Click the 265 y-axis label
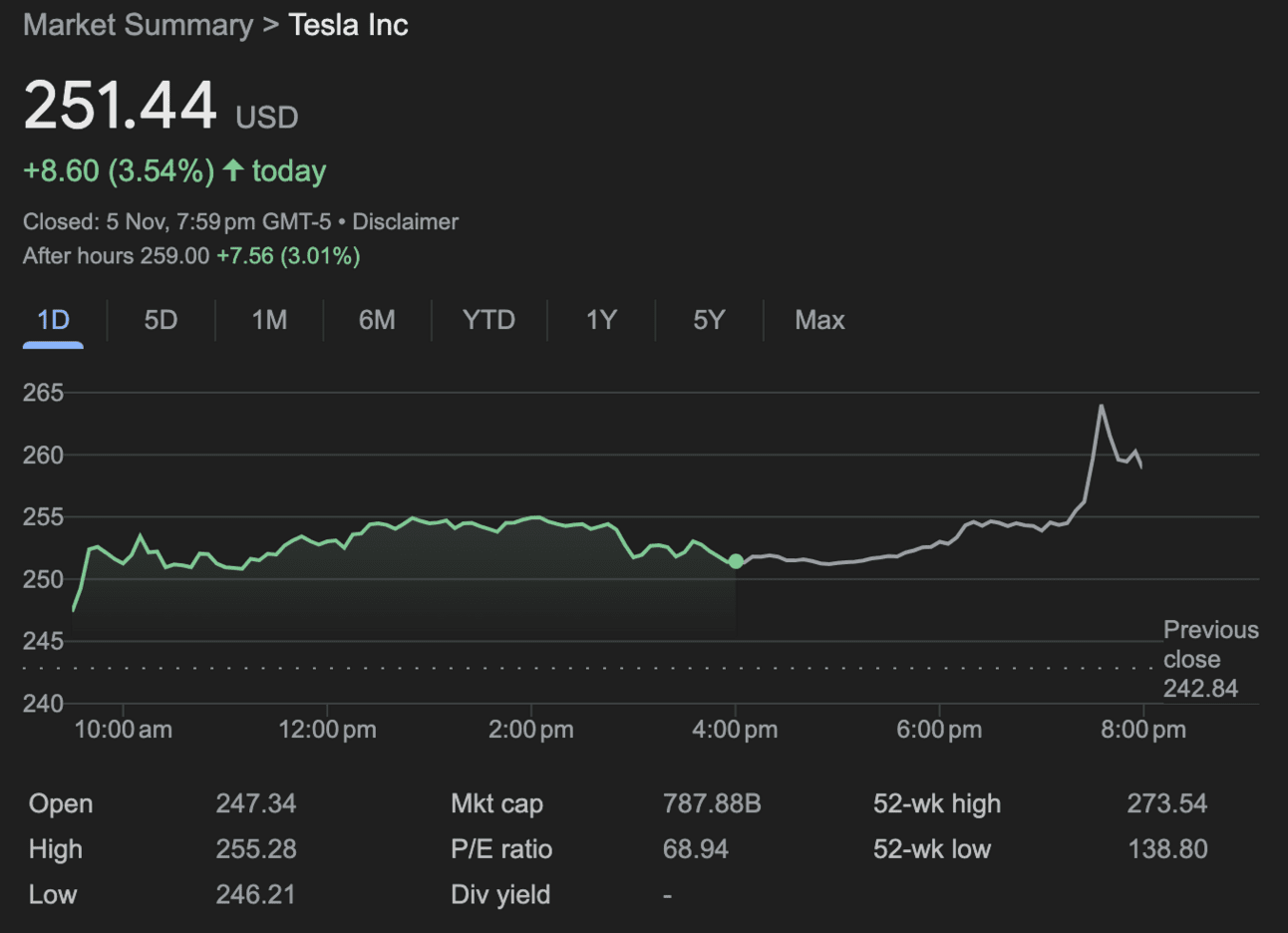The height and width of the screenshot is (933, 1288). click(43, 393)
